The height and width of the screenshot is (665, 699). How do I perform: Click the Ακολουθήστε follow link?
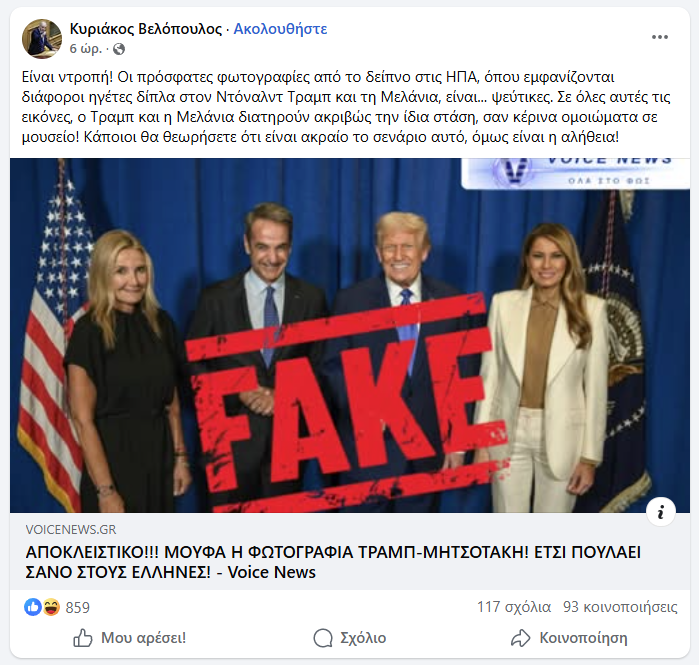click(x=280, y=29)
